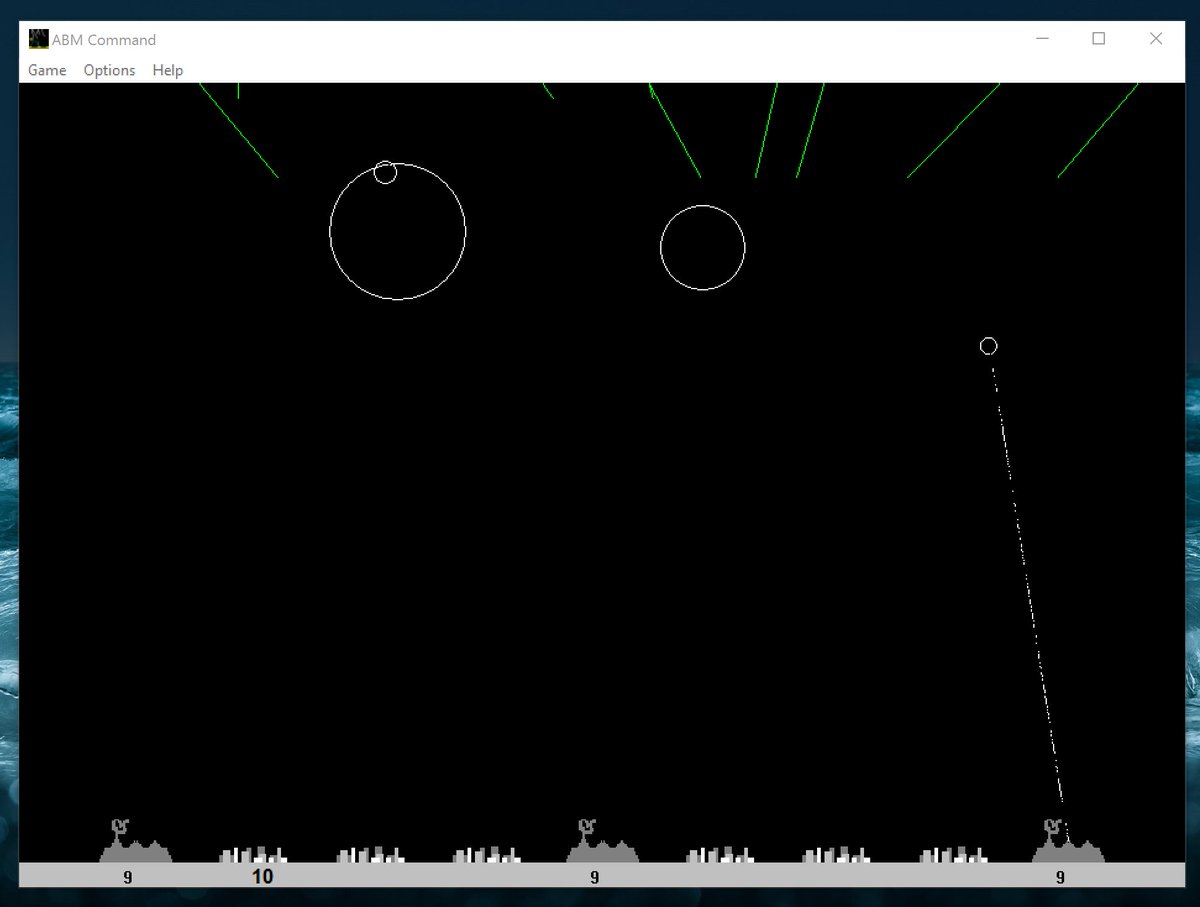Target the large explosion circle

[x=397, y=232]
